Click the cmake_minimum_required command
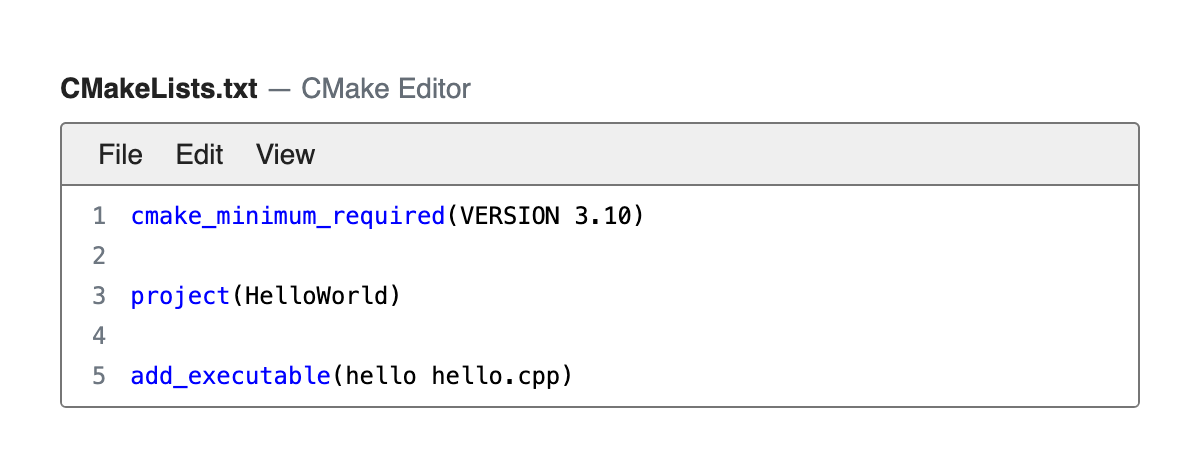 [288, 216]
